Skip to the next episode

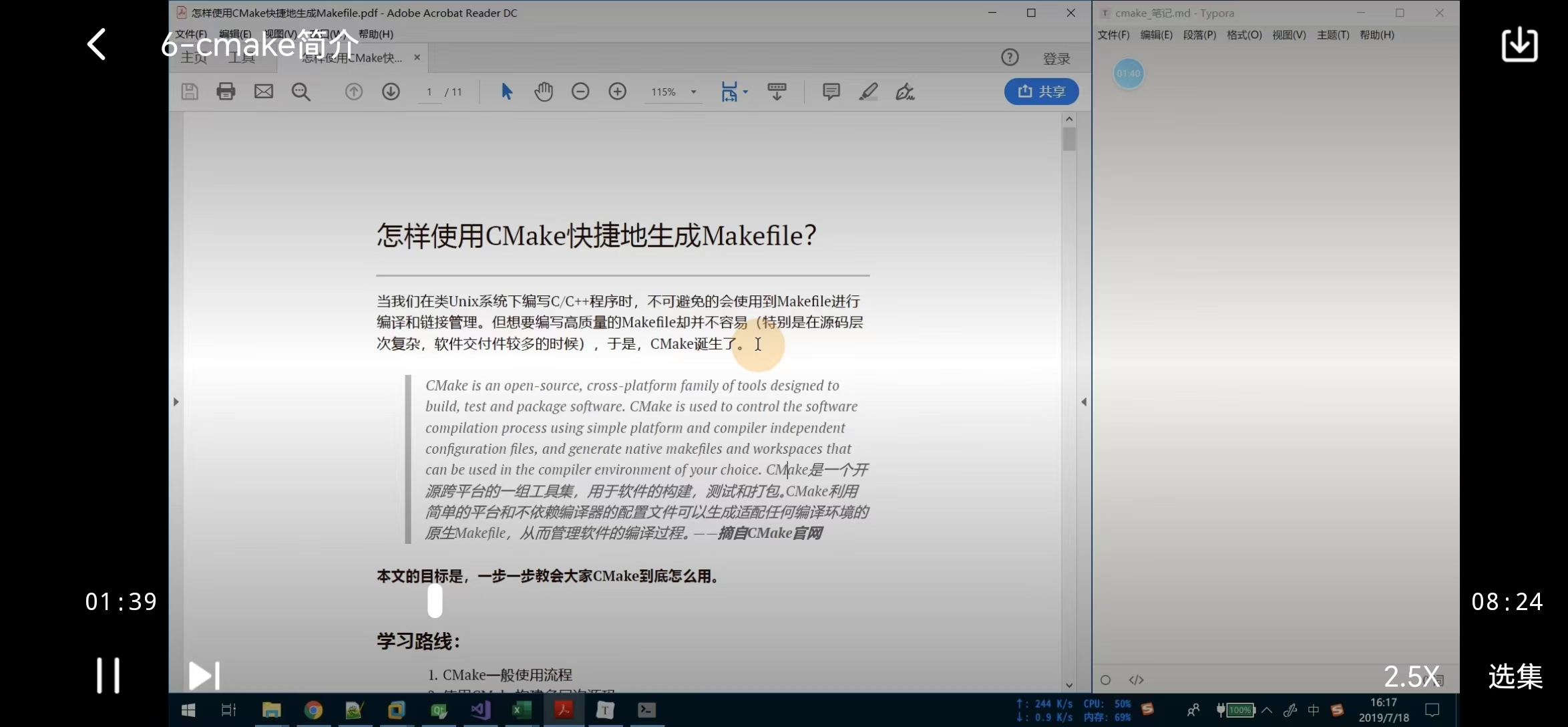pyautogui.click(x=204, y=676)
